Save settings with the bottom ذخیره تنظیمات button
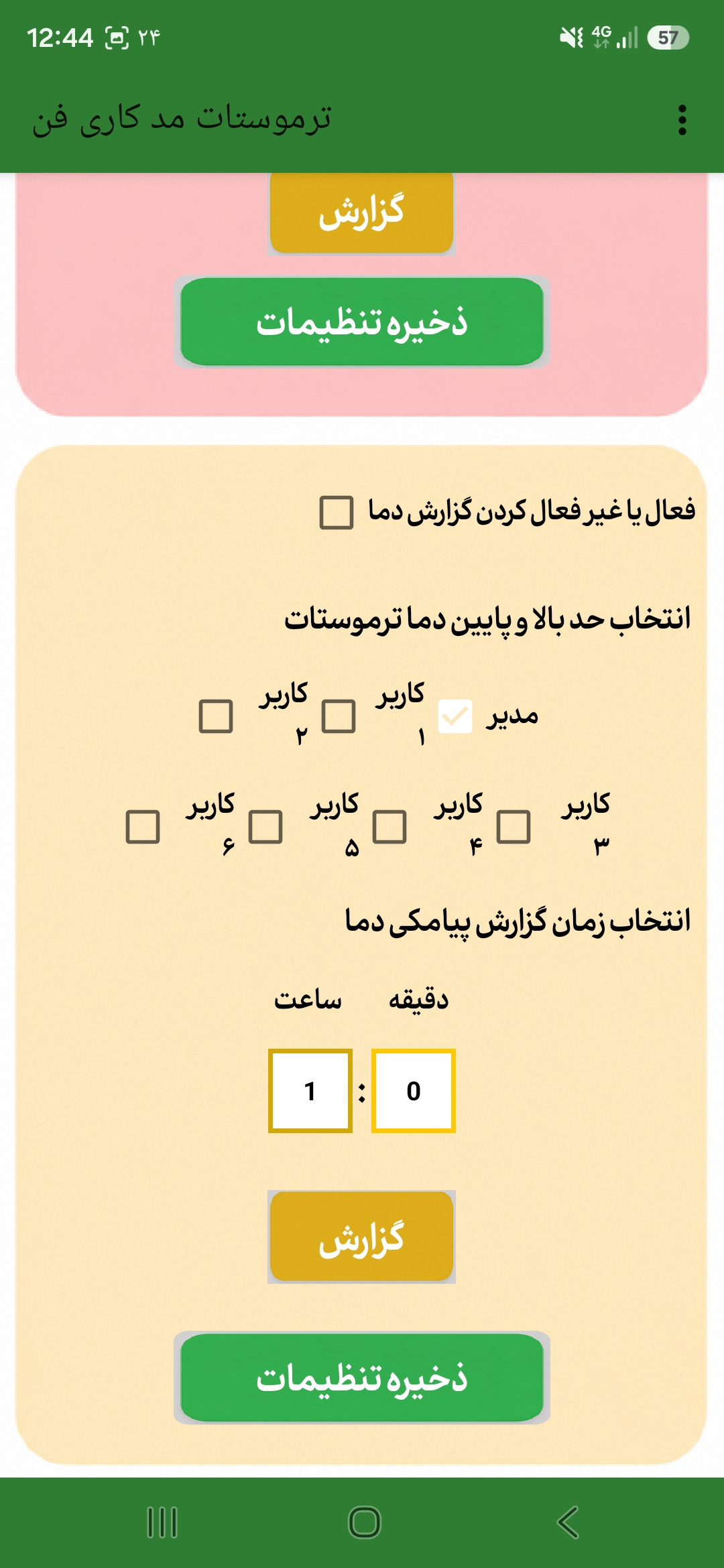The width and height of the screenshot is (724, 1568). pos(362,1378)
